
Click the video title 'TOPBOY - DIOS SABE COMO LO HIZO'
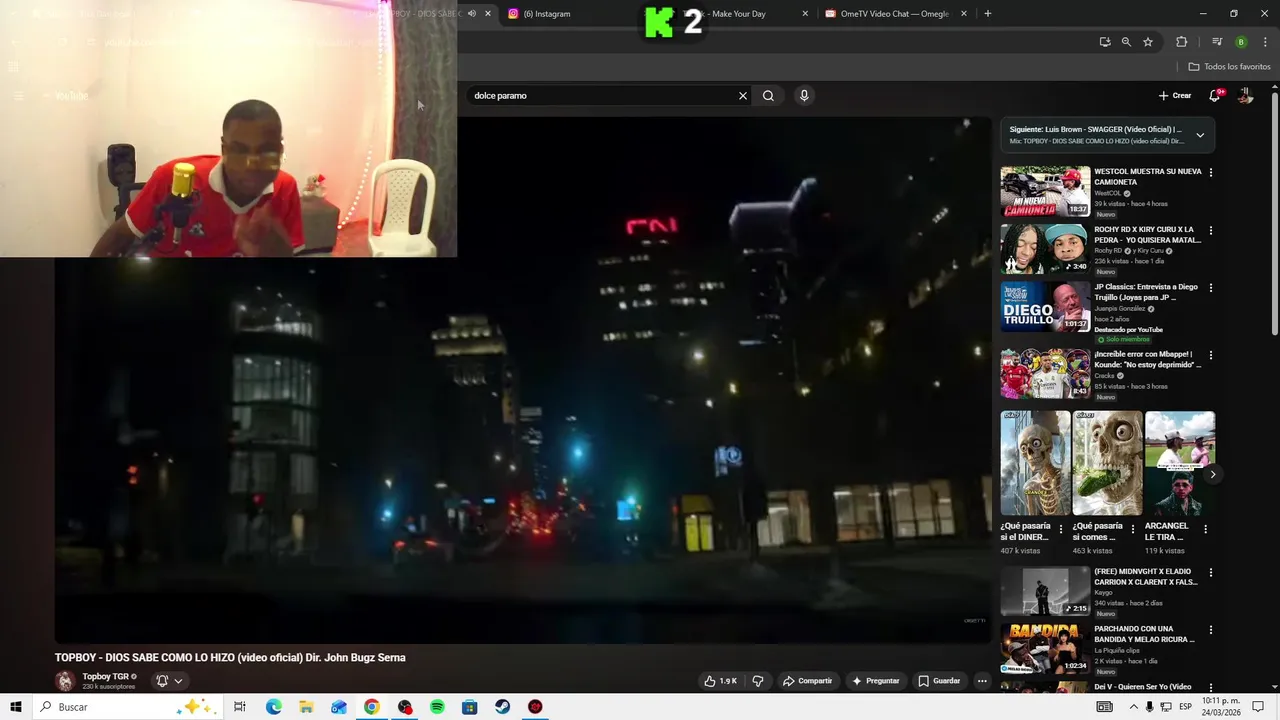click(x=230, y=657)
